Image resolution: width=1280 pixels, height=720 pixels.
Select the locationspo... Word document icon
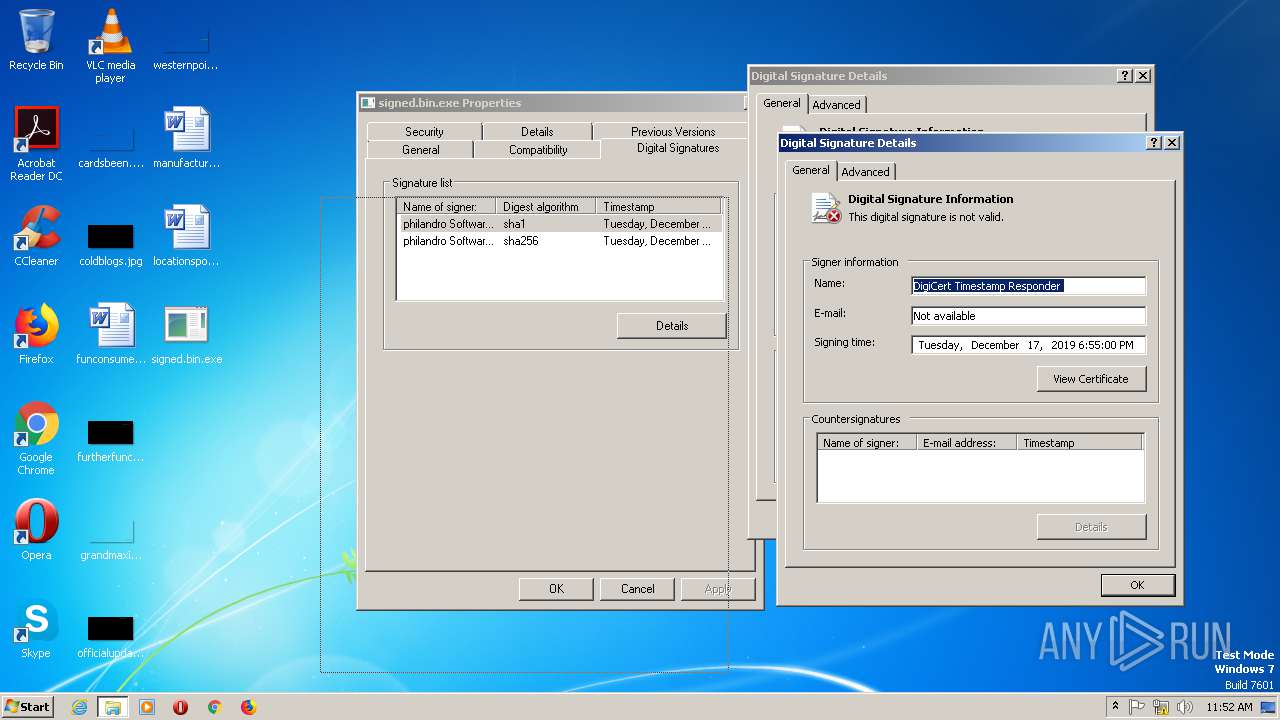186,236
